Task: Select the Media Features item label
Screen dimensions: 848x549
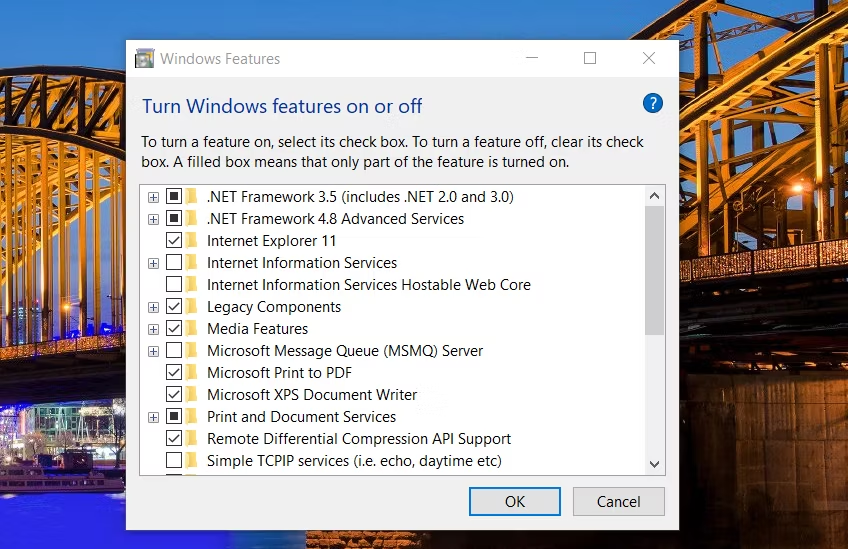Action: (257, 329)
